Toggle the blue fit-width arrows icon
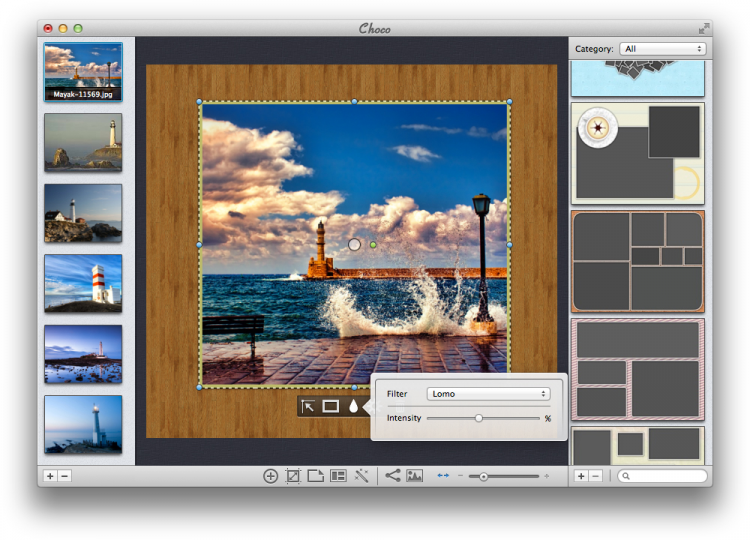750x540 pixels. (x=443, y=476)
